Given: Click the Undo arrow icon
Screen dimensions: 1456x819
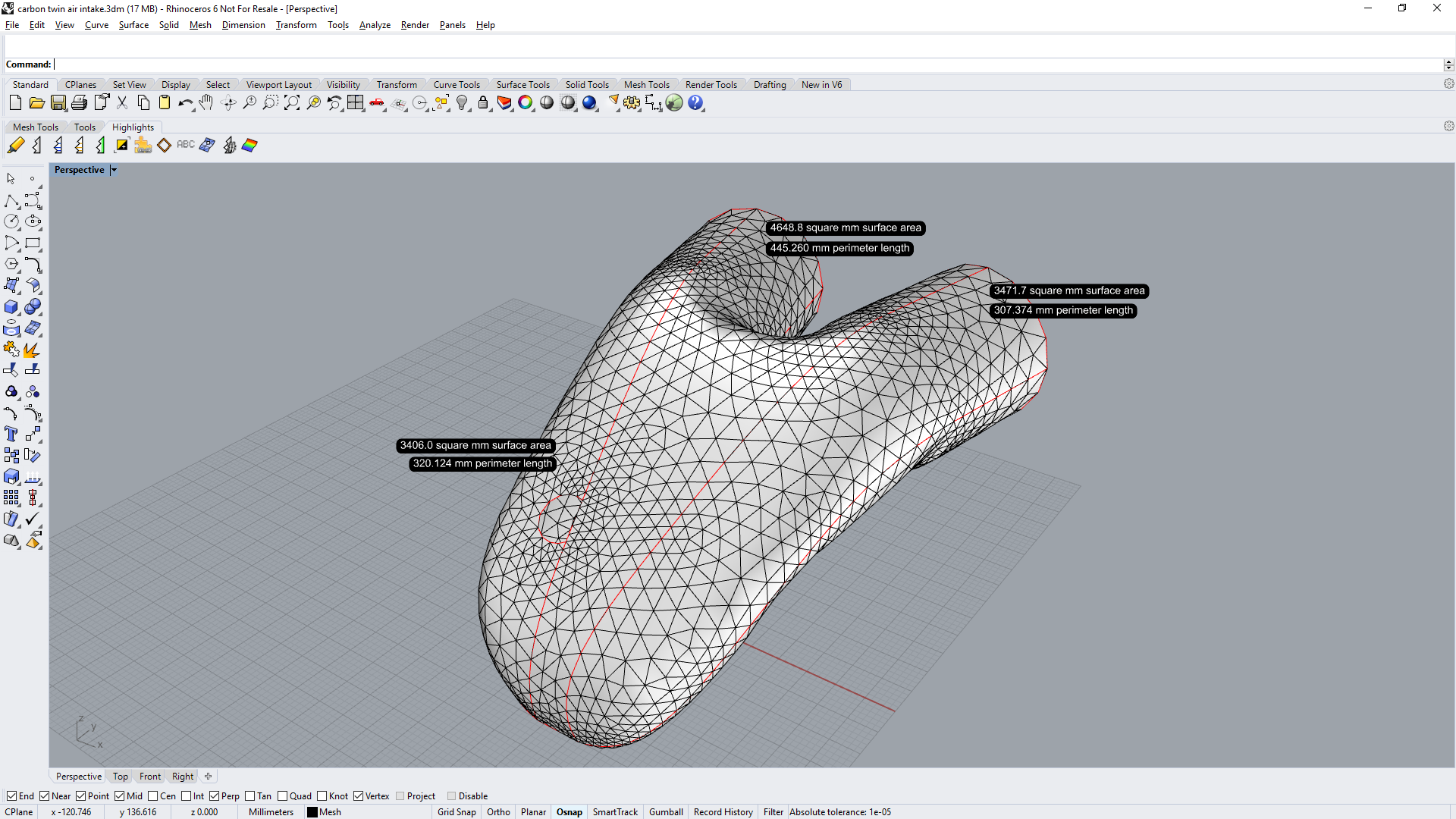Looking at the screenshot, I should 186,103.
